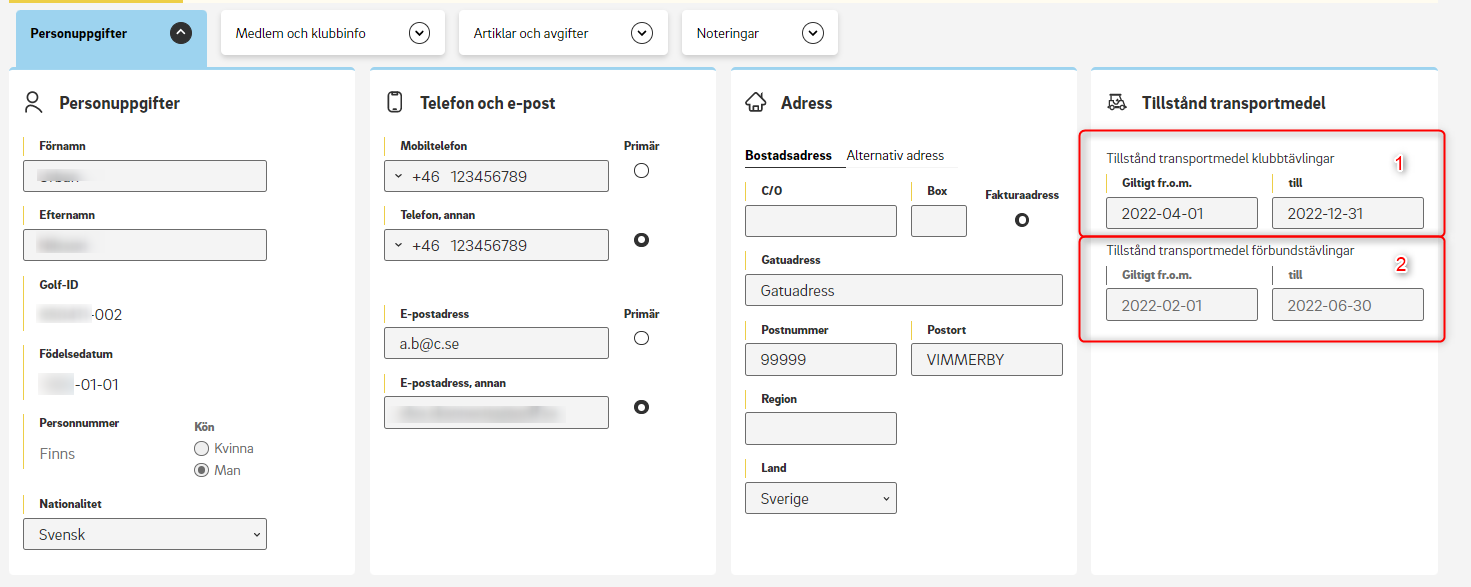Click the Födelsedatum value ending -01-01

pos(79,384)
